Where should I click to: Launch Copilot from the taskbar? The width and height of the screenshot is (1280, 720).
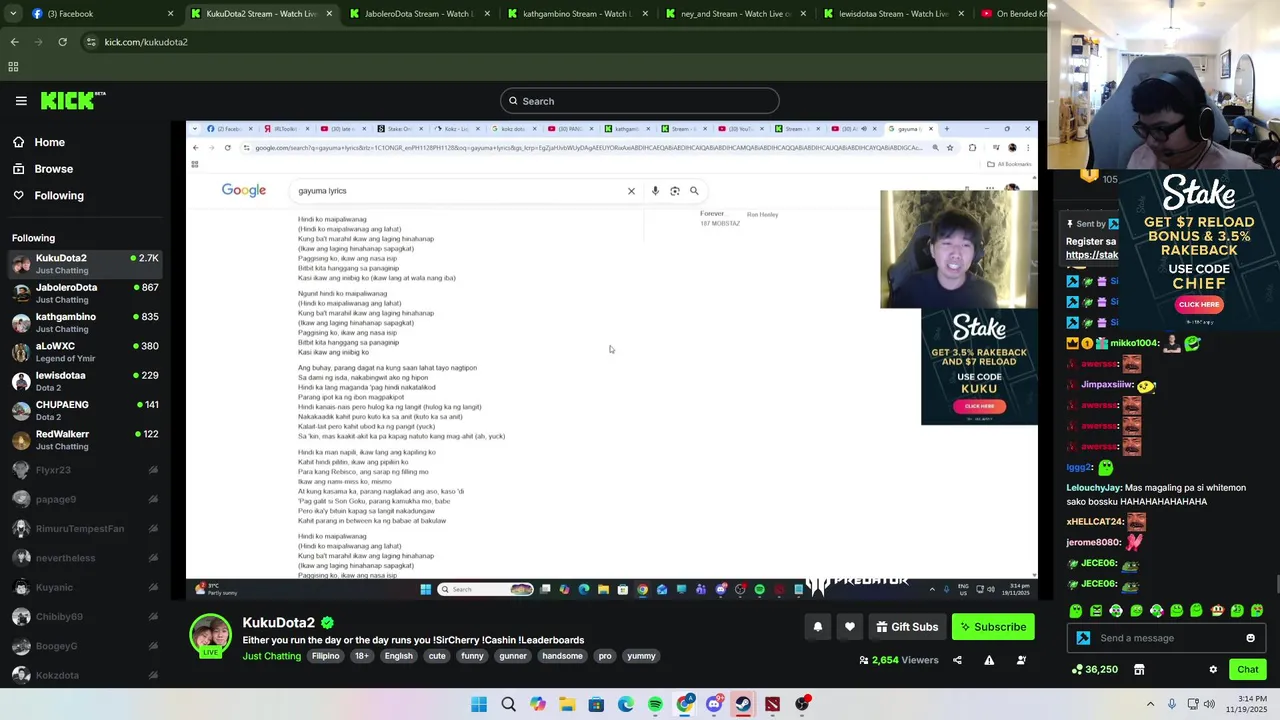coord(538,704)
